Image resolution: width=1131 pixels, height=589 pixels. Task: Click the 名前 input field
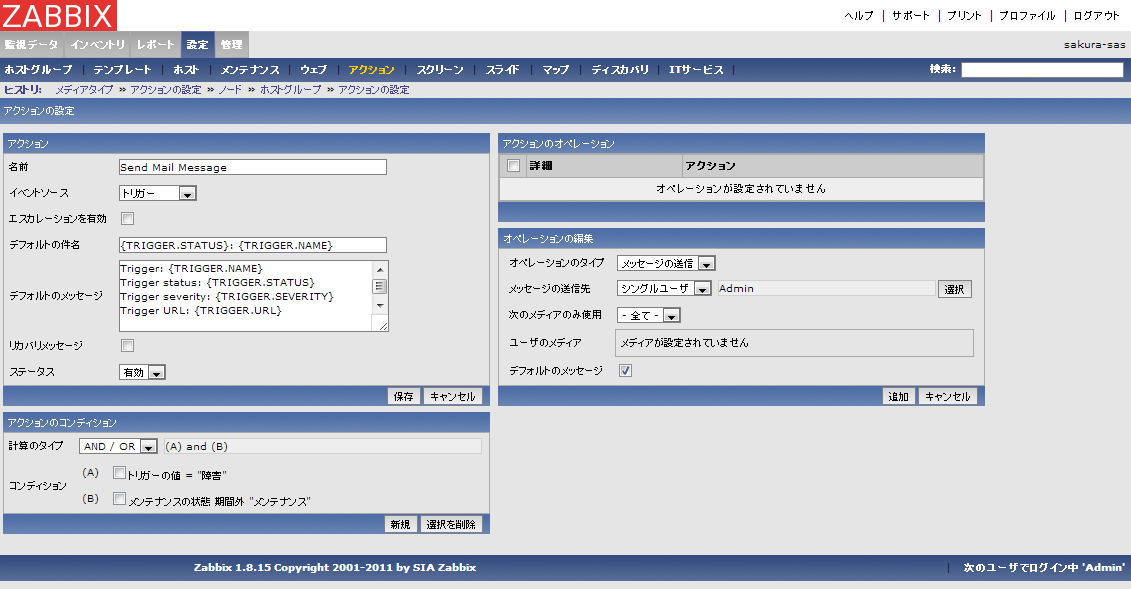[x=252, y=168]
